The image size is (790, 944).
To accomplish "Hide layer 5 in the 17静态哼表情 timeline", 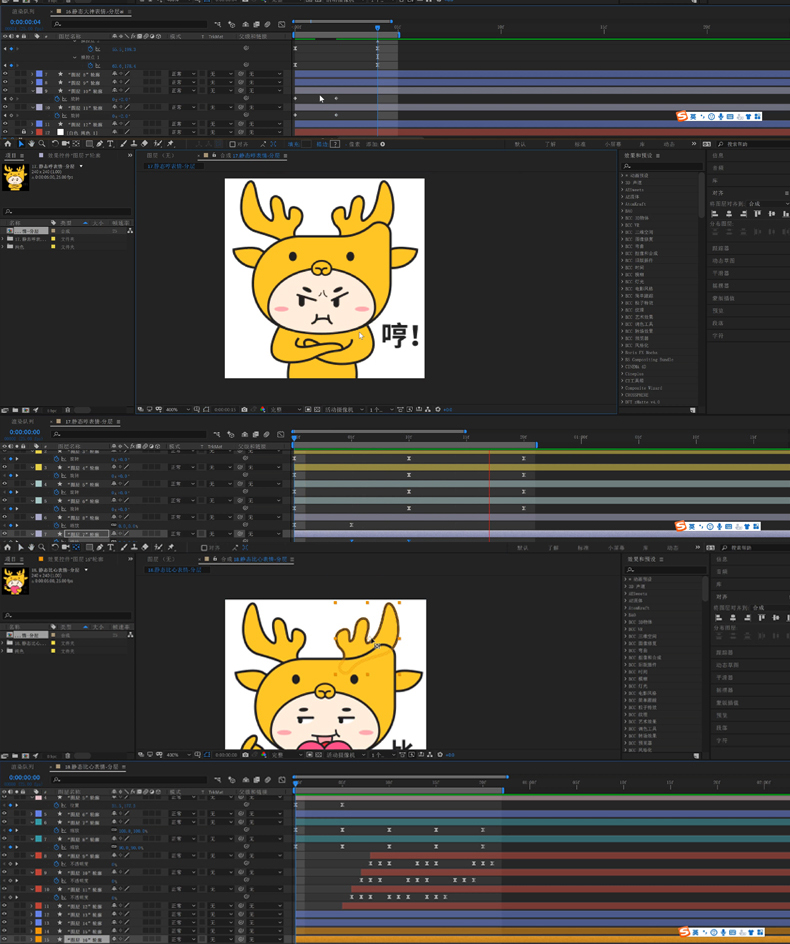I will point(5,500).
